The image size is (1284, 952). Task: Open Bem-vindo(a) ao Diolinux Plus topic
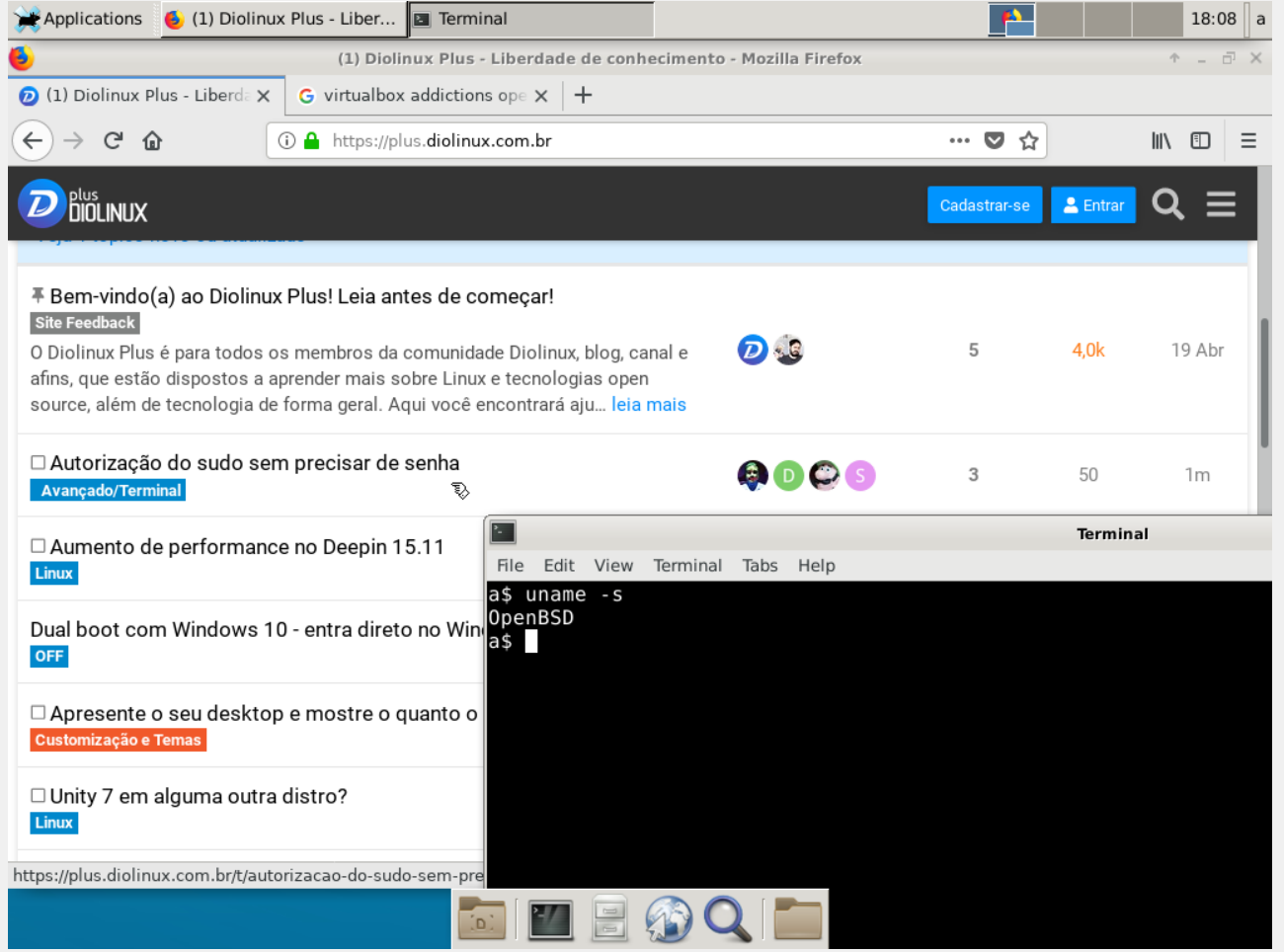[301, 296]
